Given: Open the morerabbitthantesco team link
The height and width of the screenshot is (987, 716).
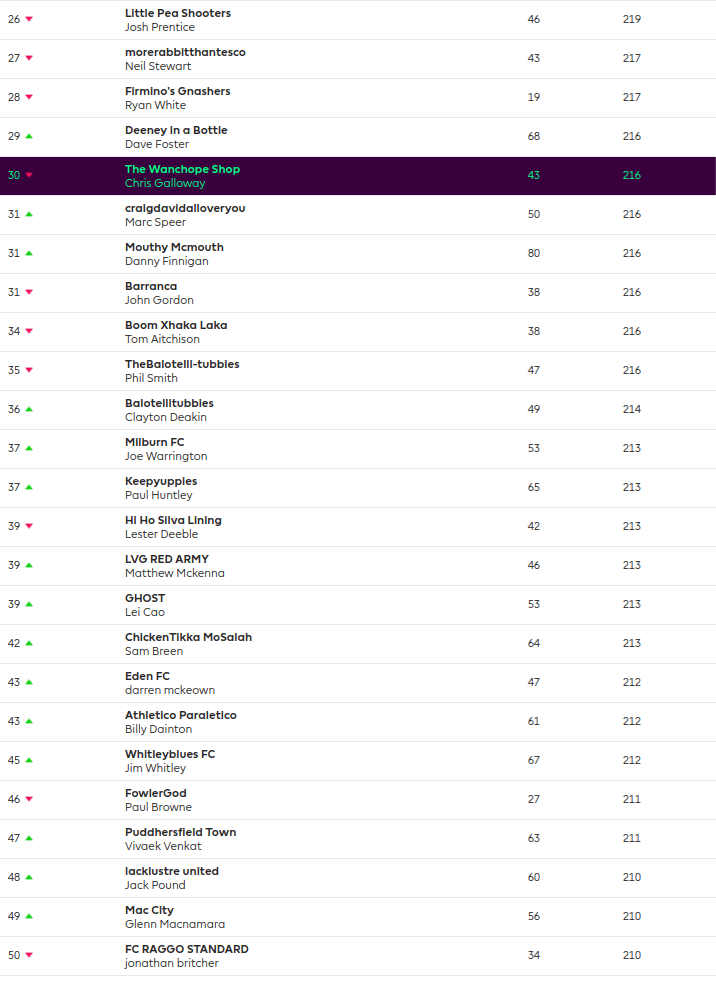Looking at the screenshot, I should [185, 52].
